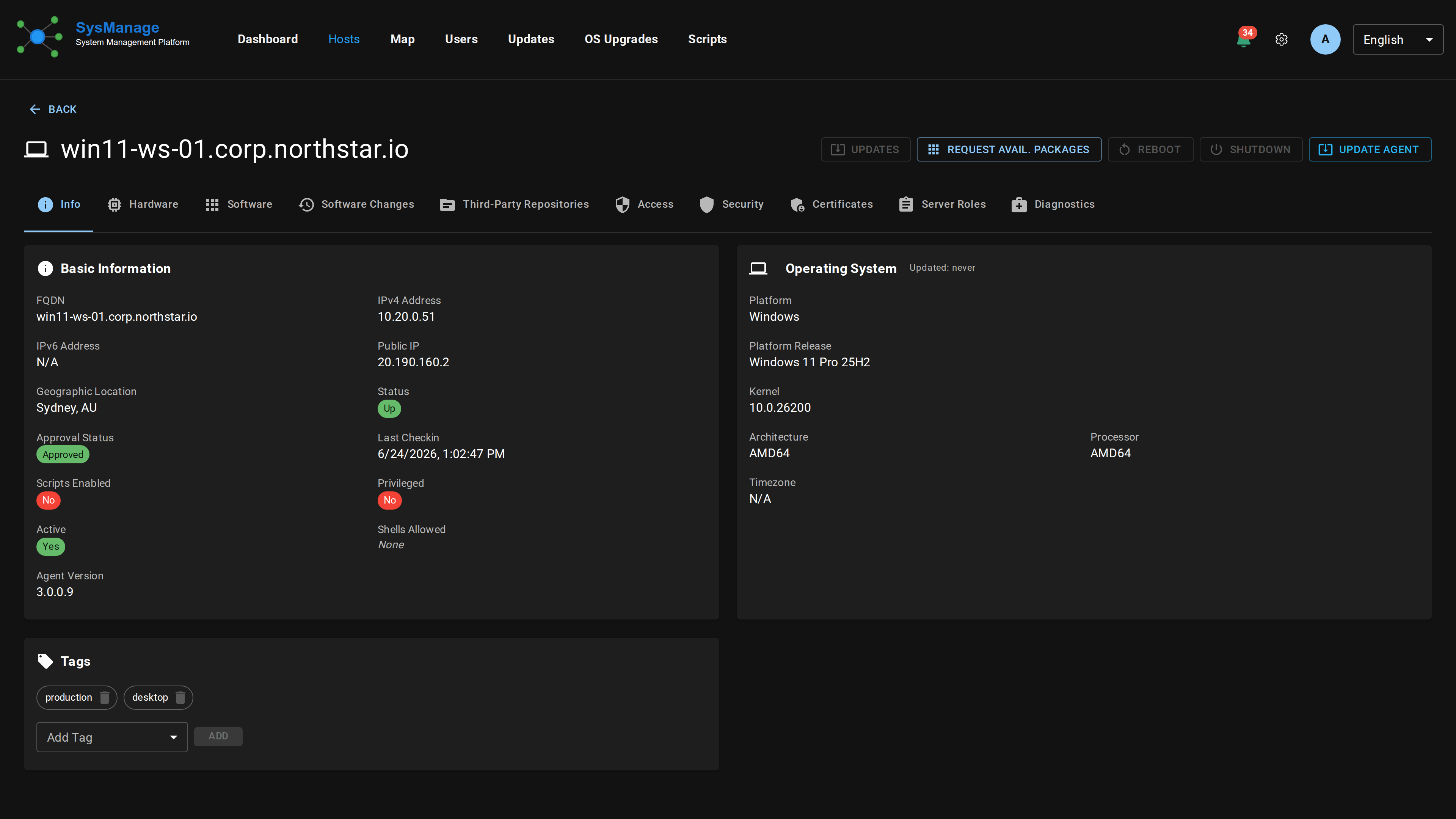Screen dimensions: 1456x819
Task: Open Updates in top navigation
Action: pyautogui.click(x=531, y=39)
